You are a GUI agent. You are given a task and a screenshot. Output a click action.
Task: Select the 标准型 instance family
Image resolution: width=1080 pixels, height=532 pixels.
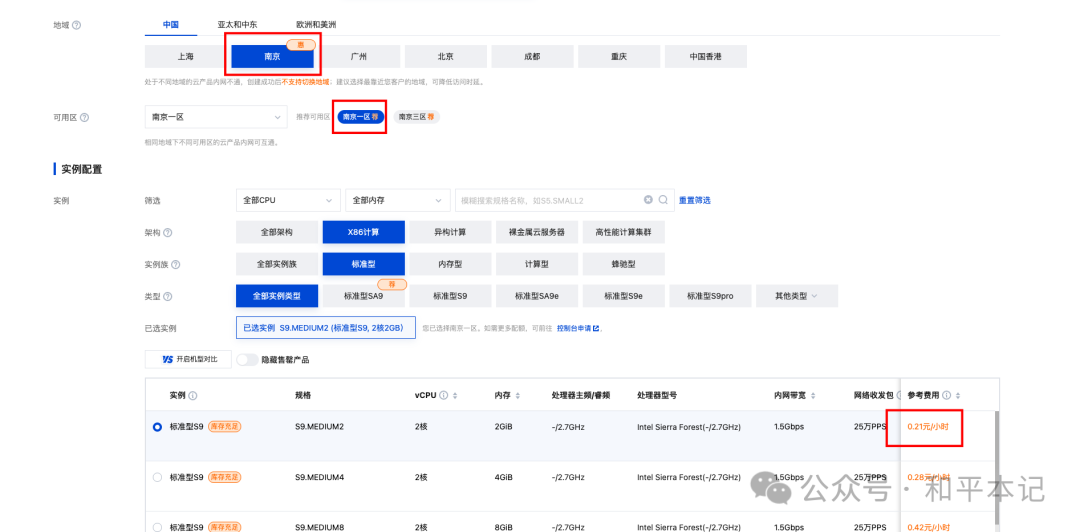(364, 264)
